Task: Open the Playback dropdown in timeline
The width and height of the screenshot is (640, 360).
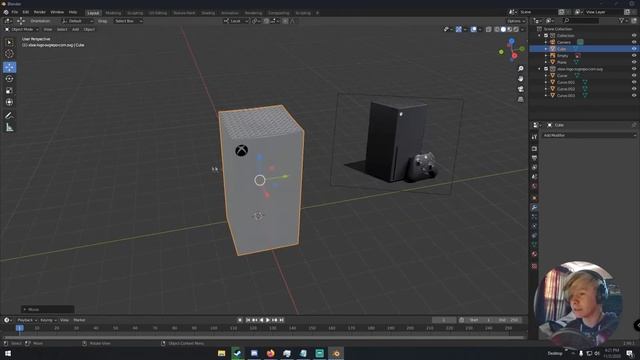Action: 27,320
